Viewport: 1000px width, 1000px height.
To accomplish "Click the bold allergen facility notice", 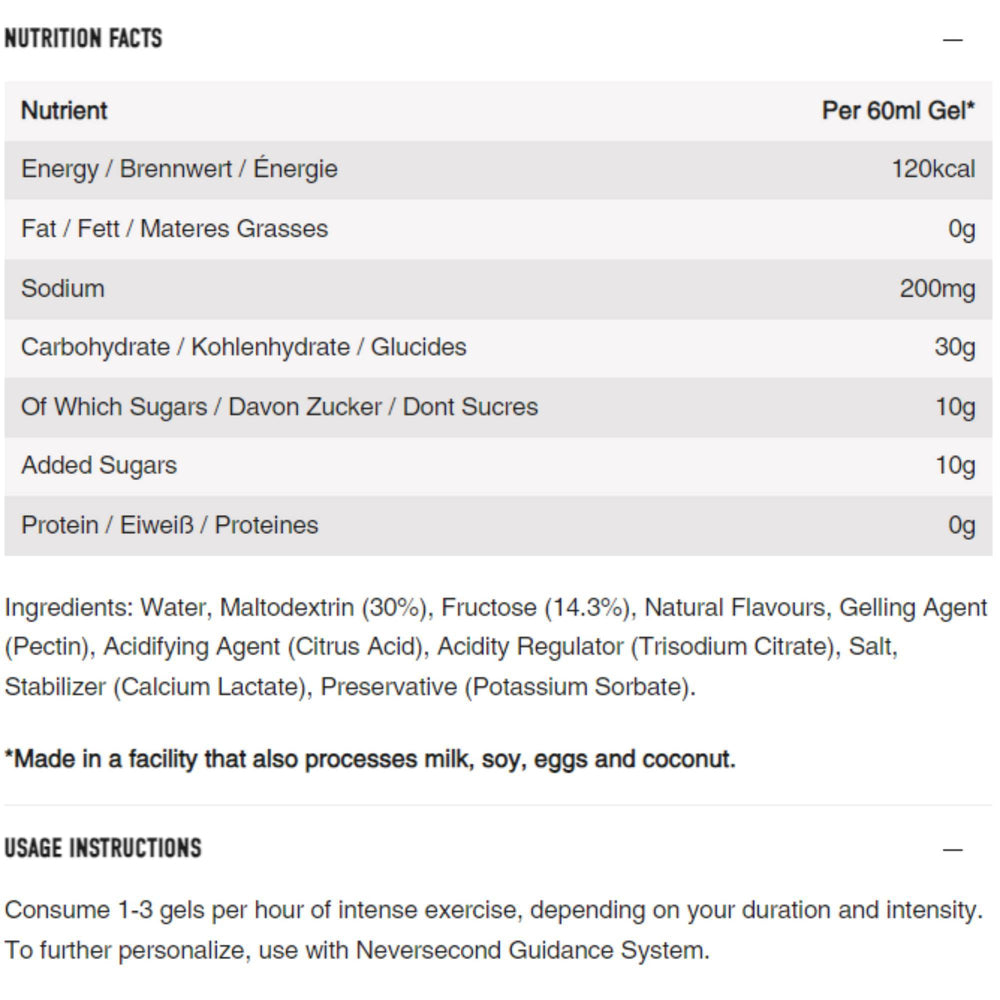I will coord(370,759).
